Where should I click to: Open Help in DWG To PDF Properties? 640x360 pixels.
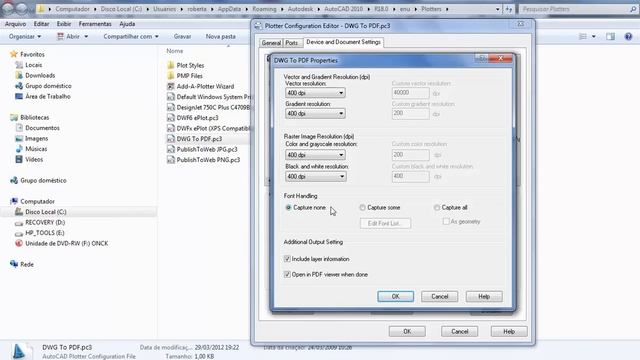(484, 296)
